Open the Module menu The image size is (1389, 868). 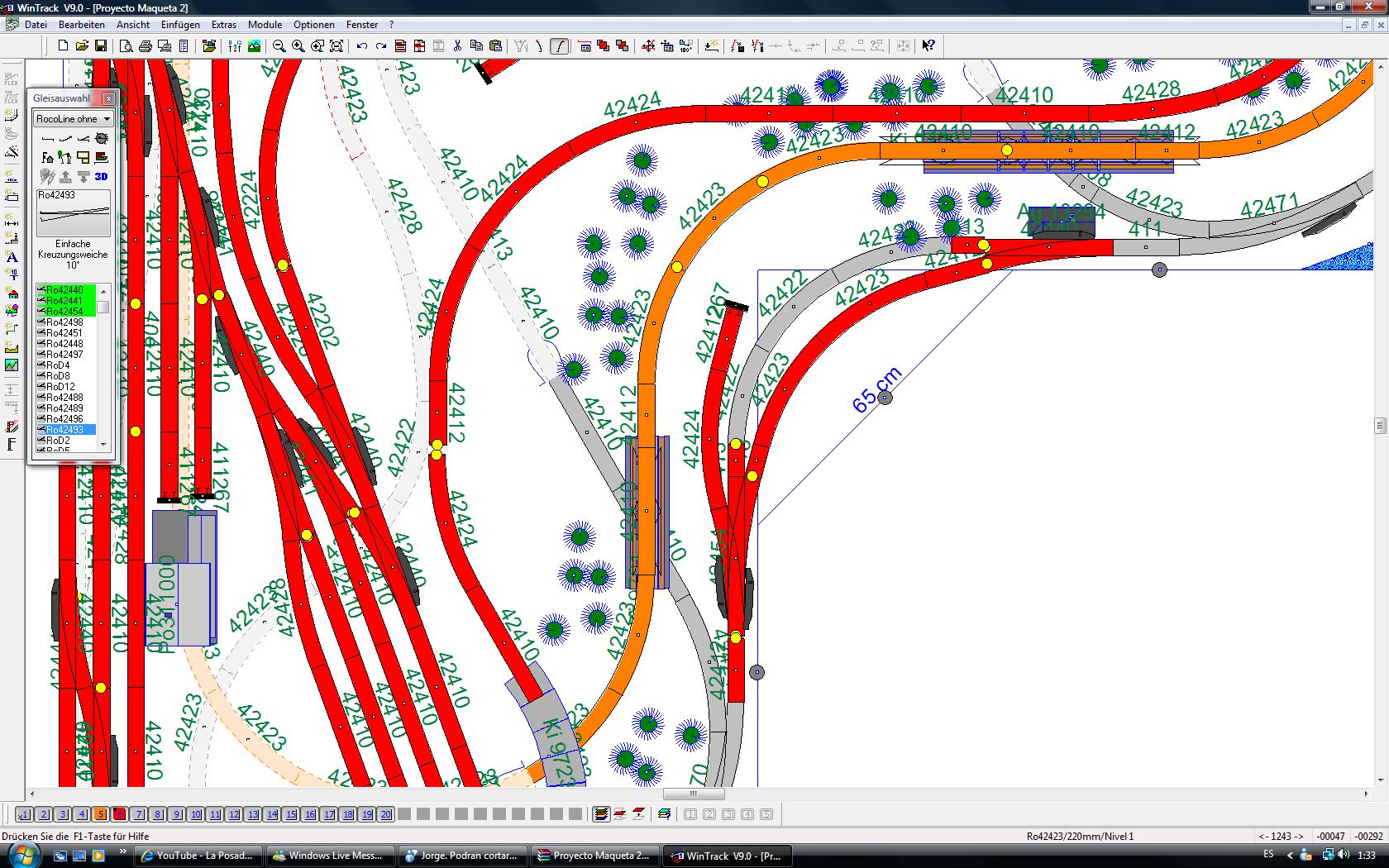[265, 25]
